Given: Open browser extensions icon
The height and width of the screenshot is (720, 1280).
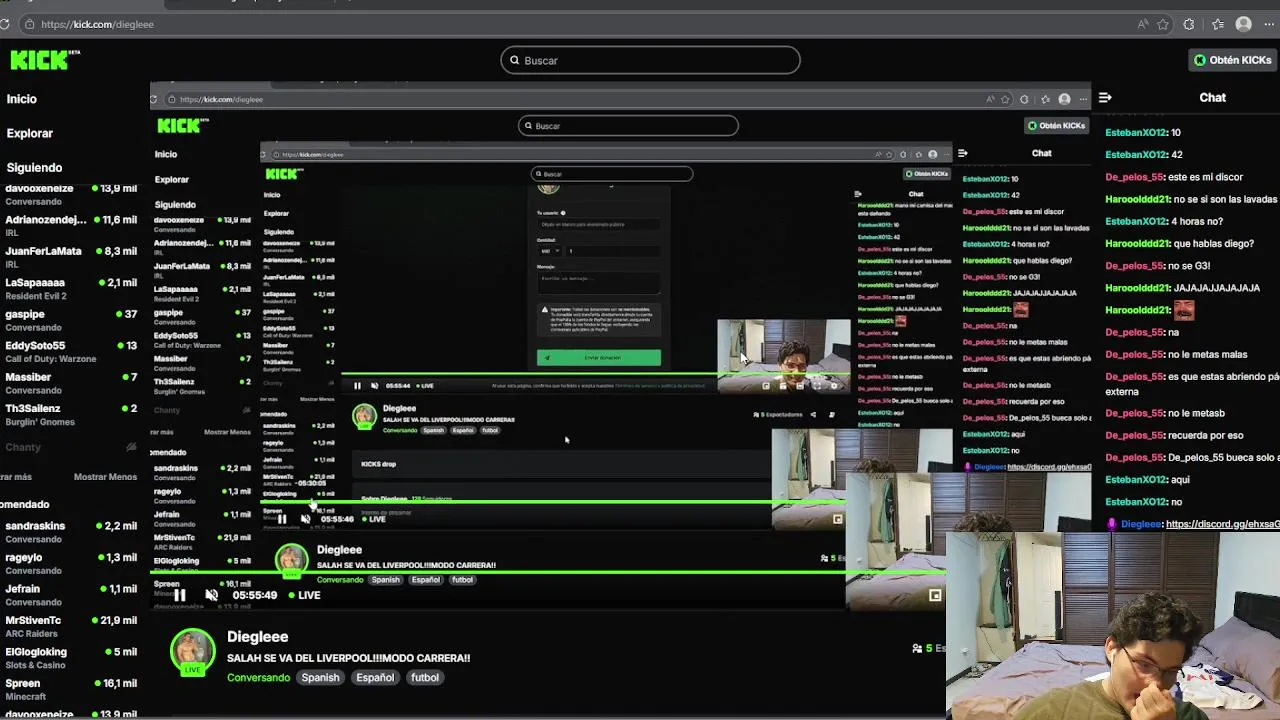Looking at the screenshot, I should point(1189,24).
